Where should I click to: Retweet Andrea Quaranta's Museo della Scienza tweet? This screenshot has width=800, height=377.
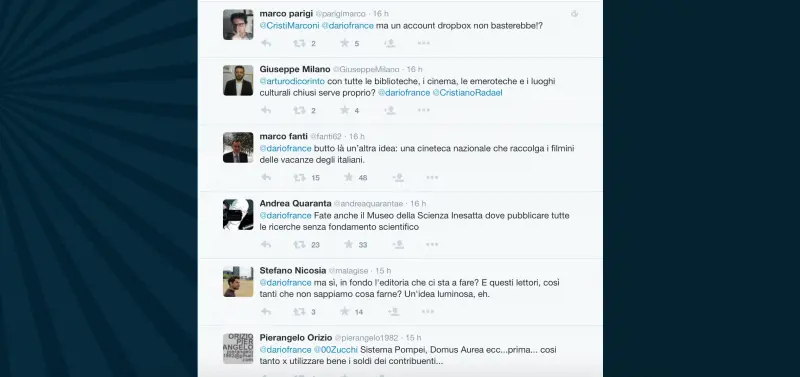click(299, 244)
